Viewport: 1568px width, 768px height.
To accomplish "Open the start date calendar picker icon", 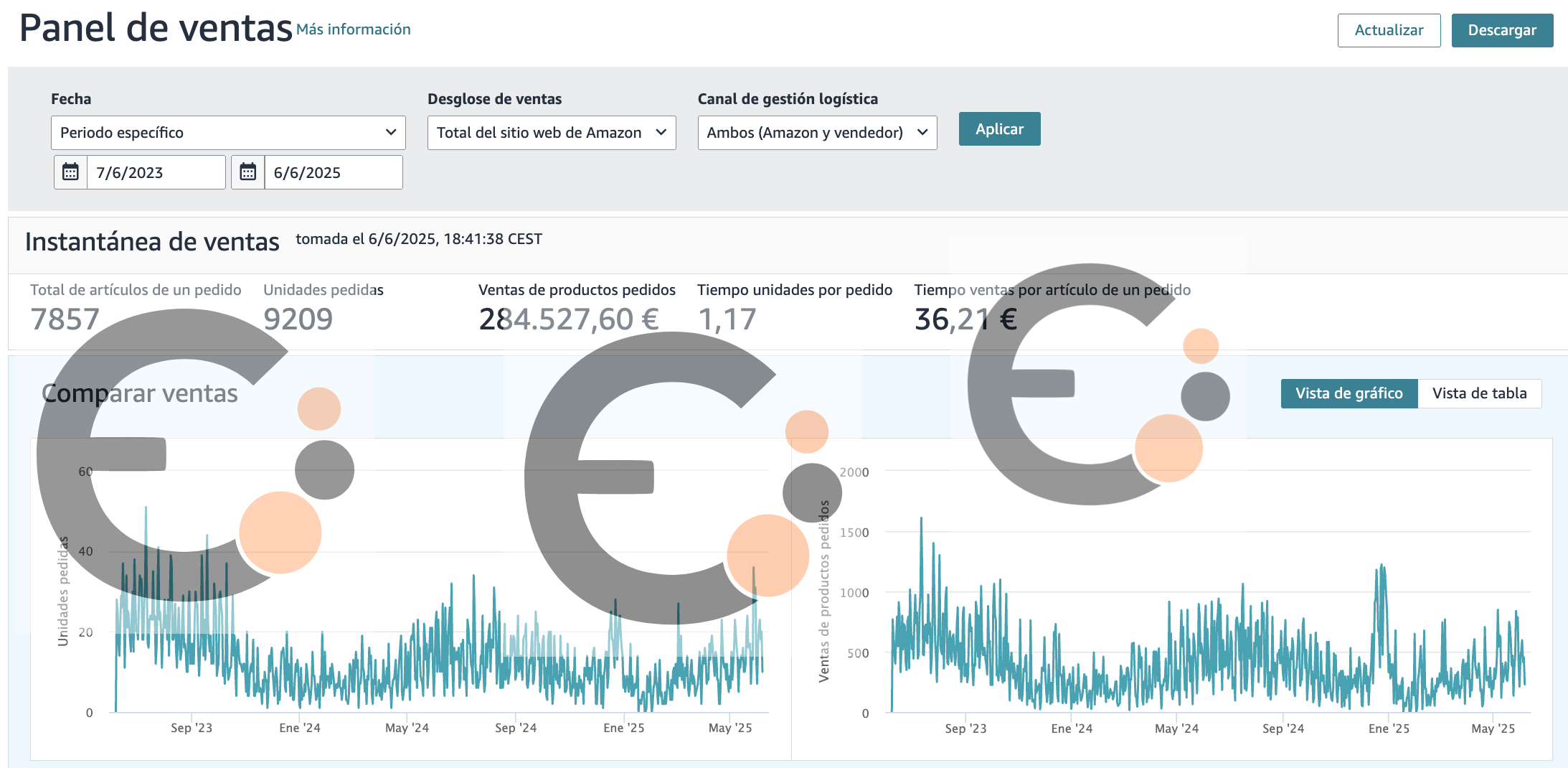I will click(x=70, y=172).
